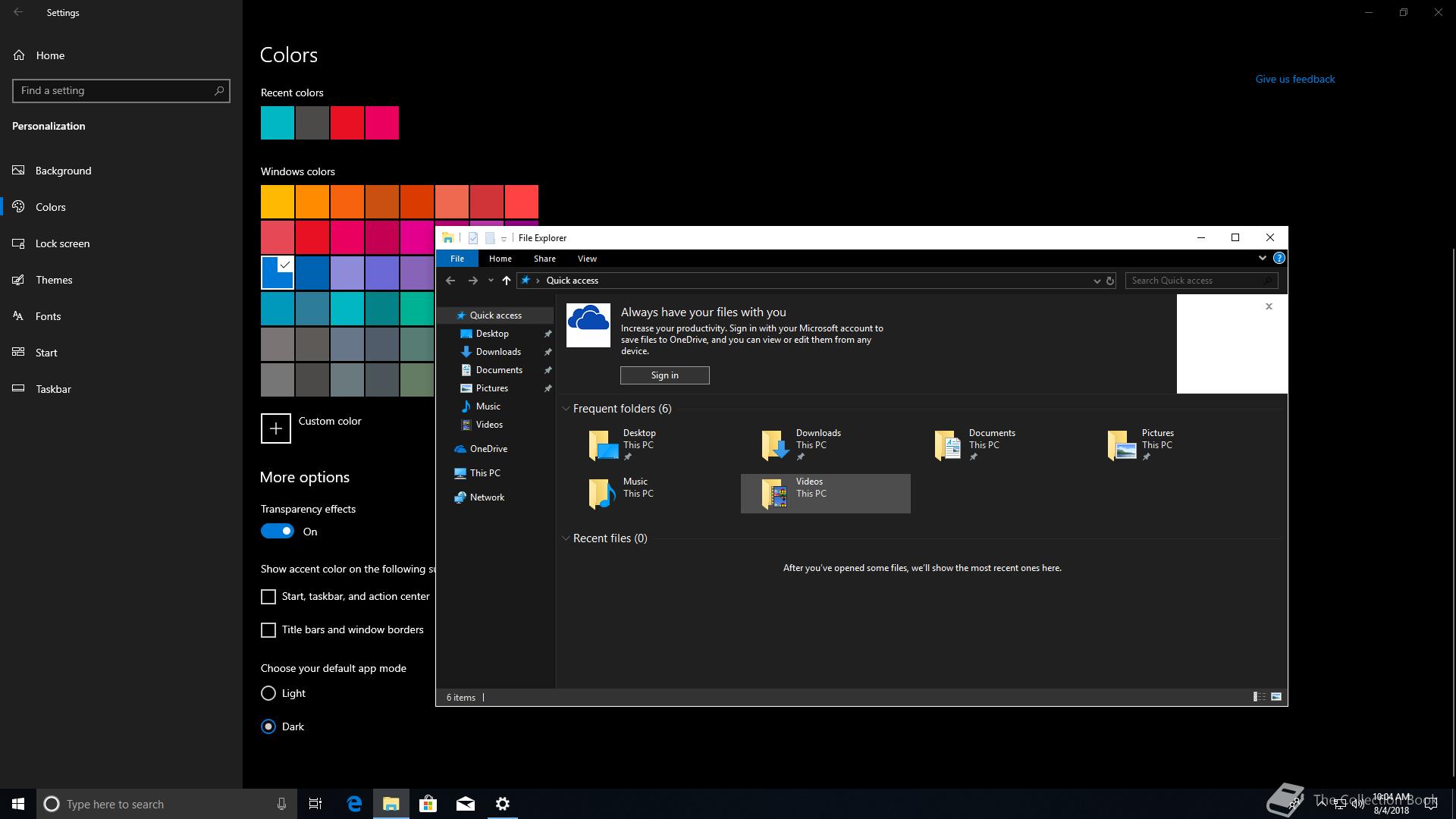Click the search magnifier in Find a setting
Image resolution: width=1456 pixels, height=819 pixels.
[219, 90]
